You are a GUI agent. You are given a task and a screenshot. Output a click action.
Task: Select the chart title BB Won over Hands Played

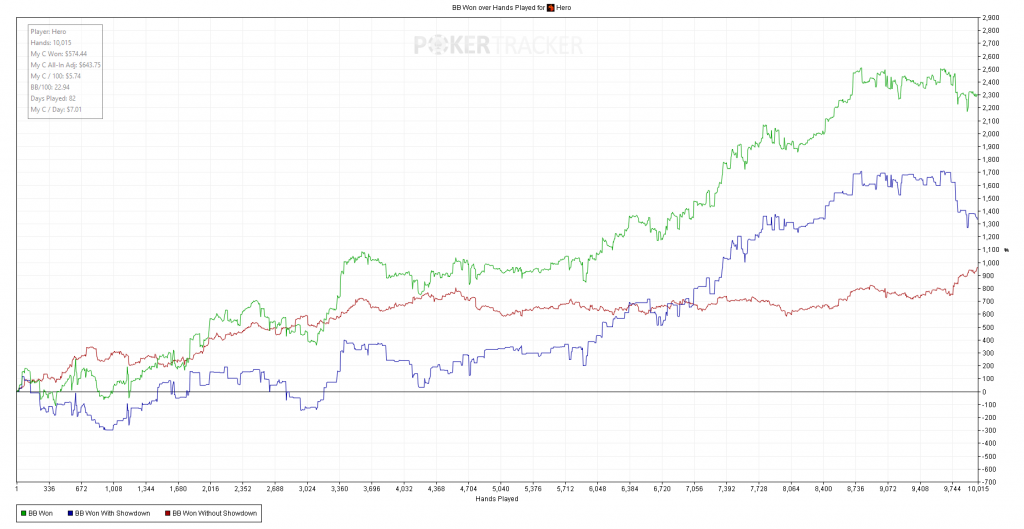(x=494, y=8)
